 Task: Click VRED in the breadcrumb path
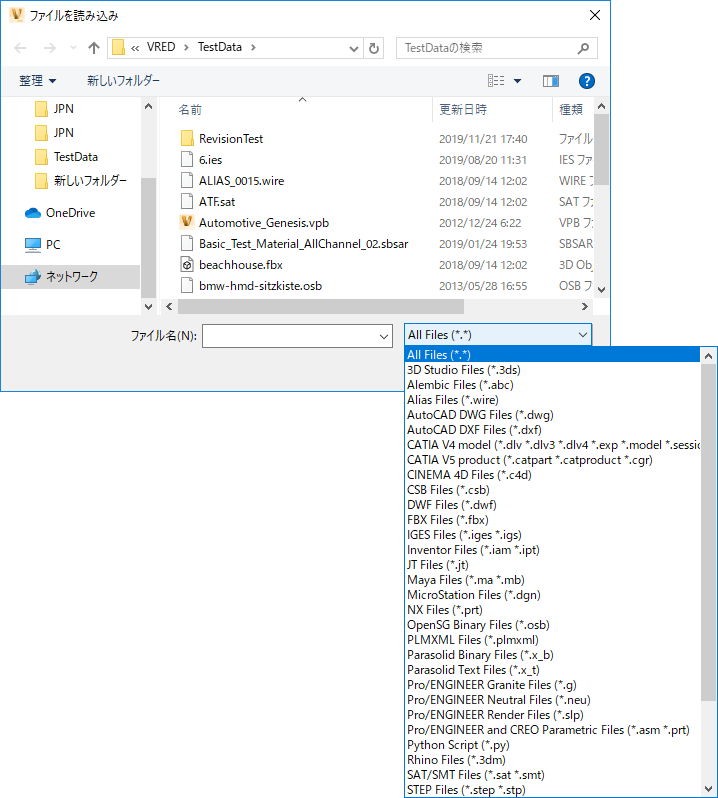pyautogui.click(x=161, y=47)
